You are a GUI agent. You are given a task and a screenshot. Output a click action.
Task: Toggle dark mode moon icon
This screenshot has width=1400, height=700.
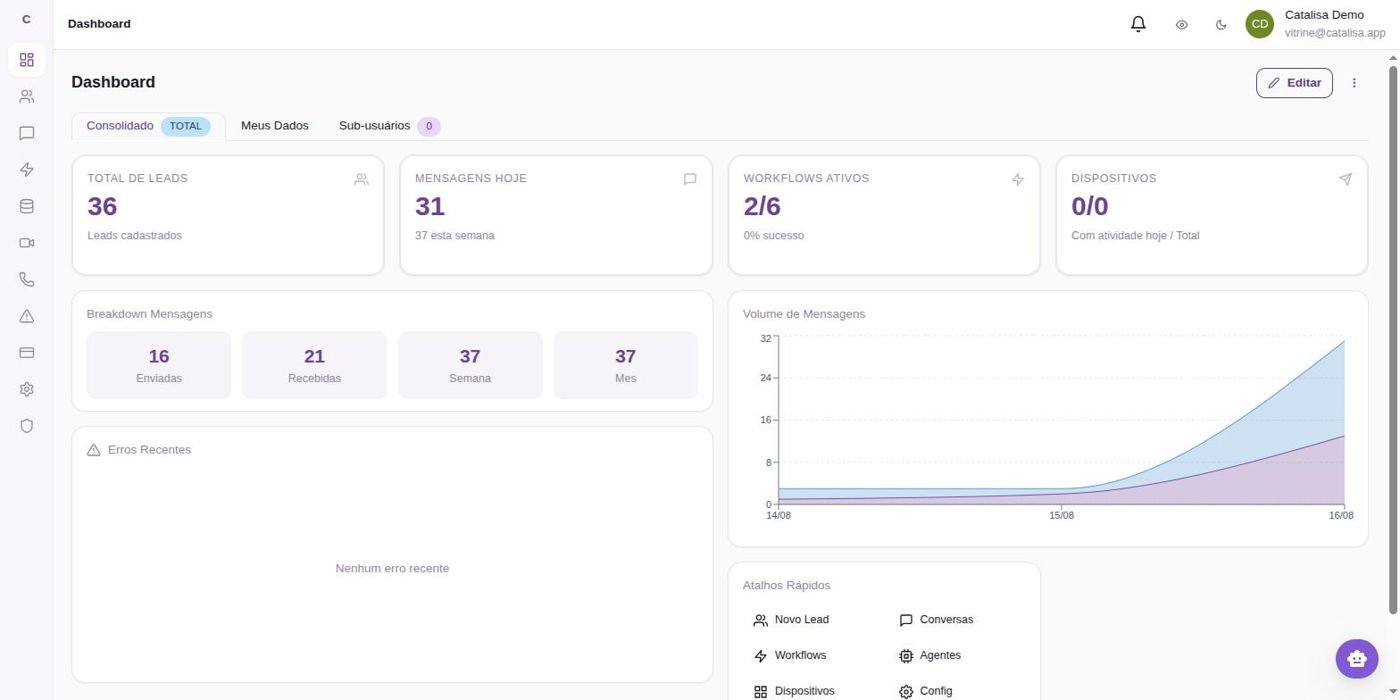point(1221,25)
